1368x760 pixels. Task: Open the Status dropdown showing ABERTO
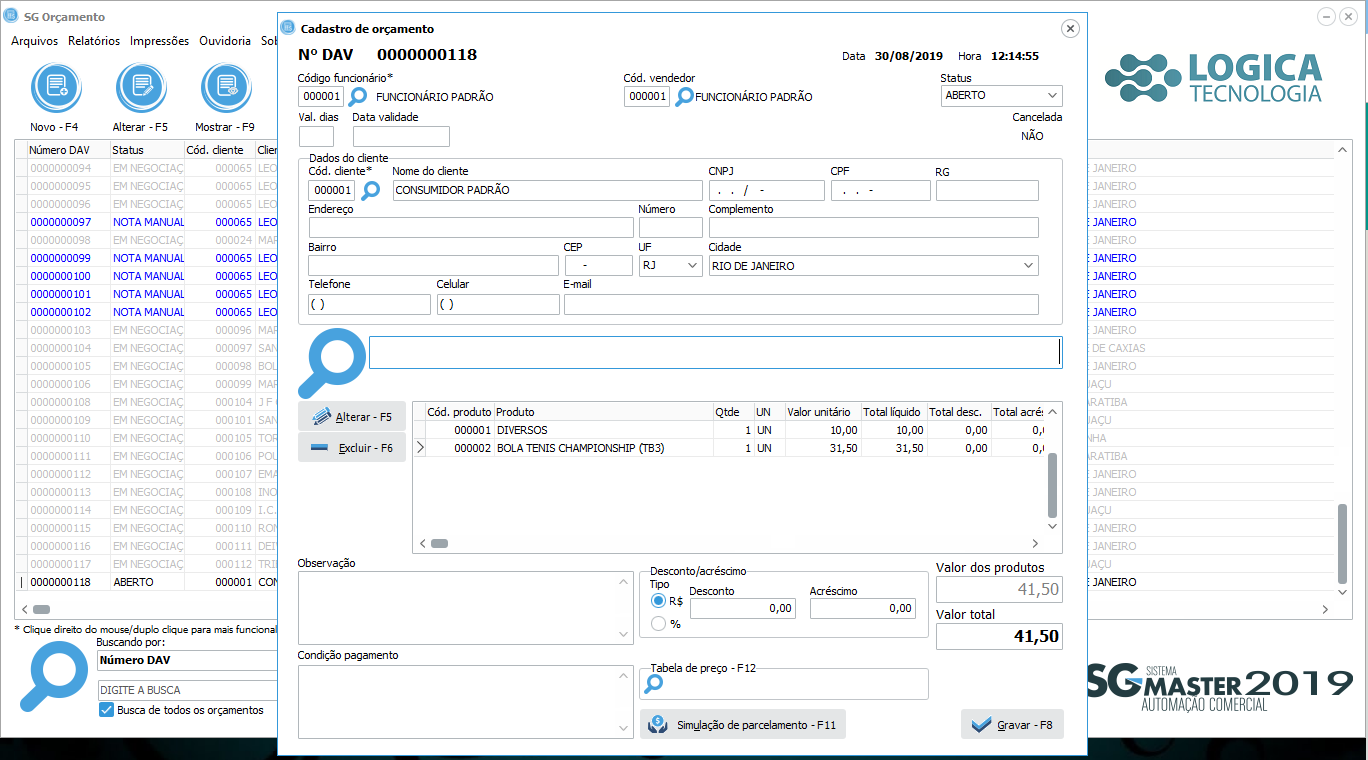[1002, 96]
